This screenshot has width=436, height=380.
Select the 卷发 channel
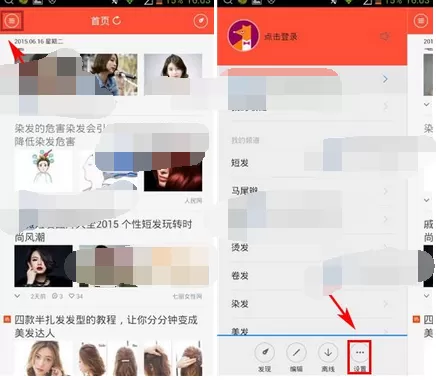tap(240, 276)
